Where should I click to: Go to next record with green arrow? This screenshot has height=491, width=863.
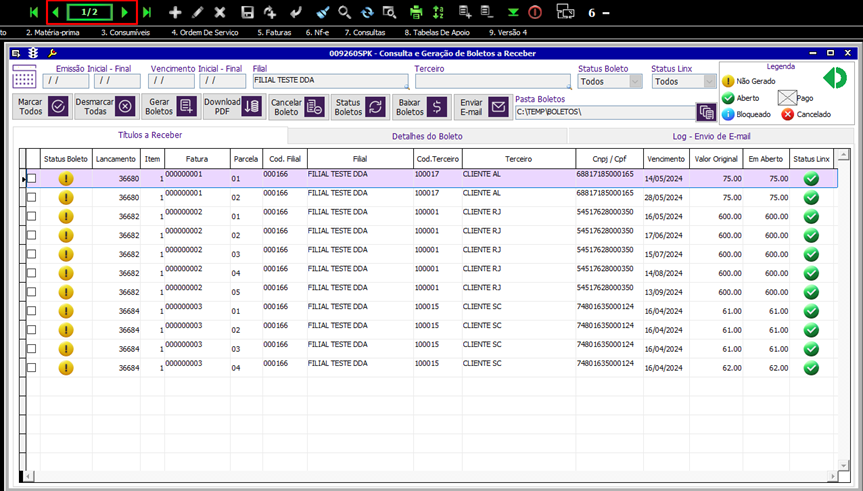(x=124, y=13)
